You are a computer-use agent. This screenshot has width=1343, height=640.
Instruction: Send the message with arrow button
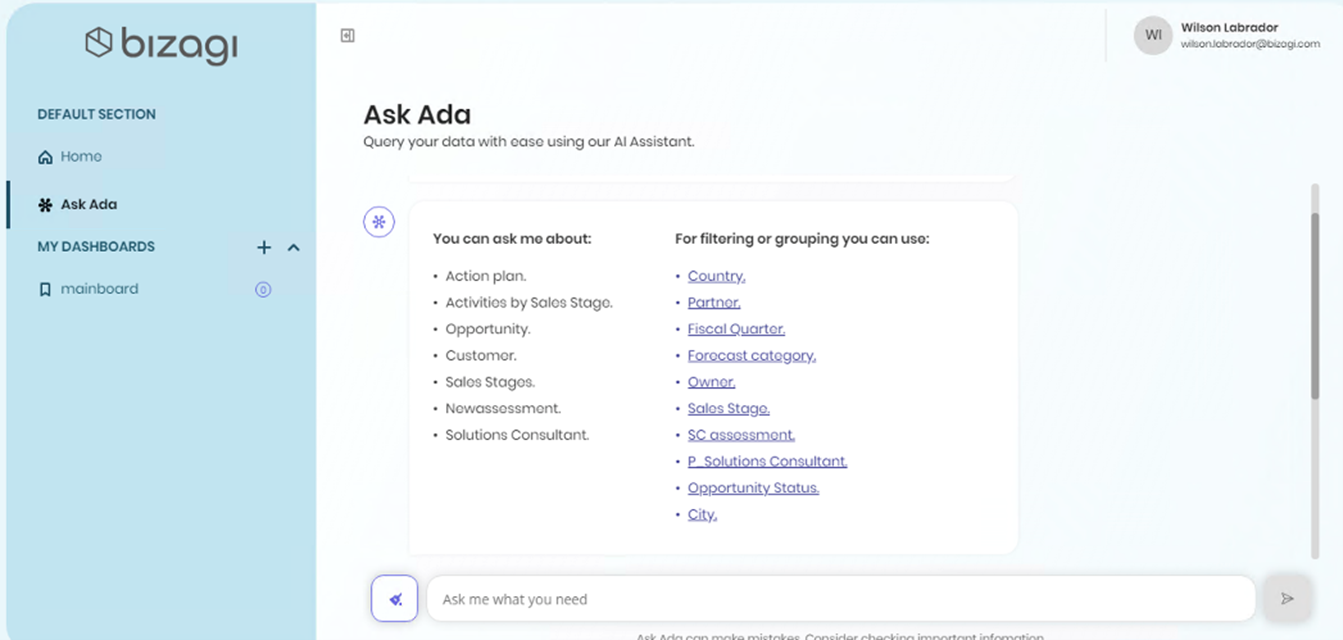(1287, 598)
